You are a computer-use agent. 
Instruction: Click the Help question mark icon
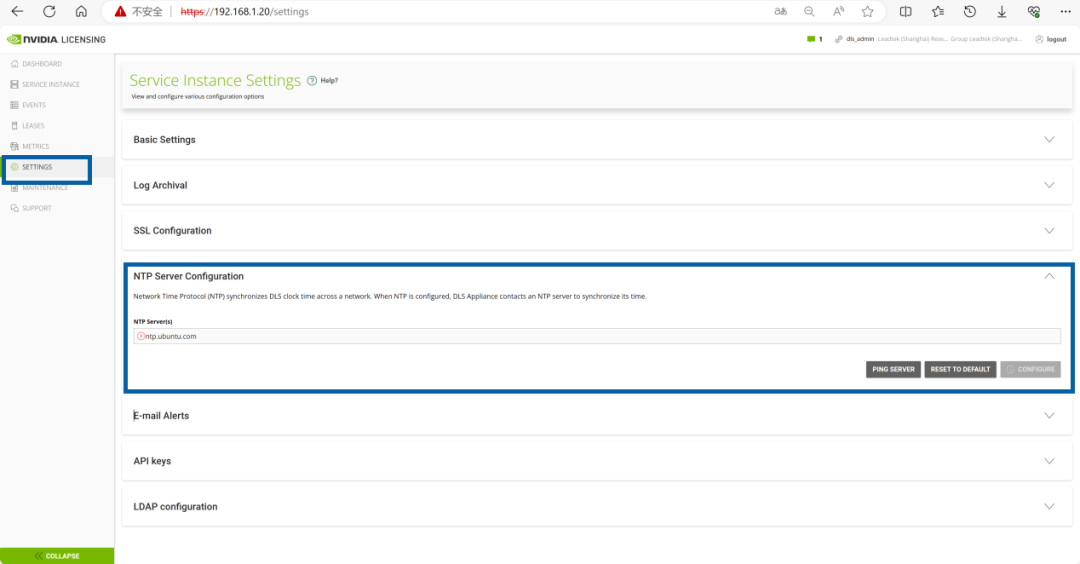coord(312,81)
